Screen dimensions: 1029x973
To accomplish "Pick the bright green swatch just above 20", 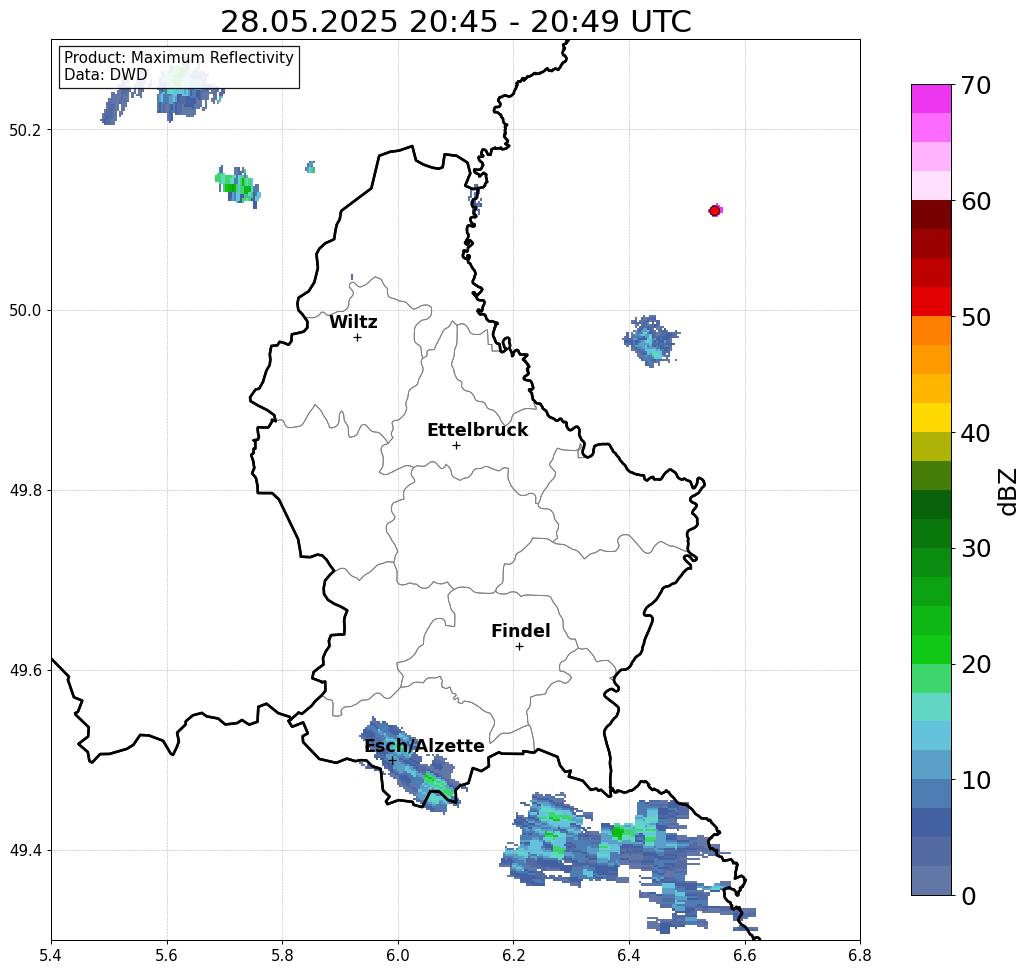I will pyautogui.click(x=931, y=649).
